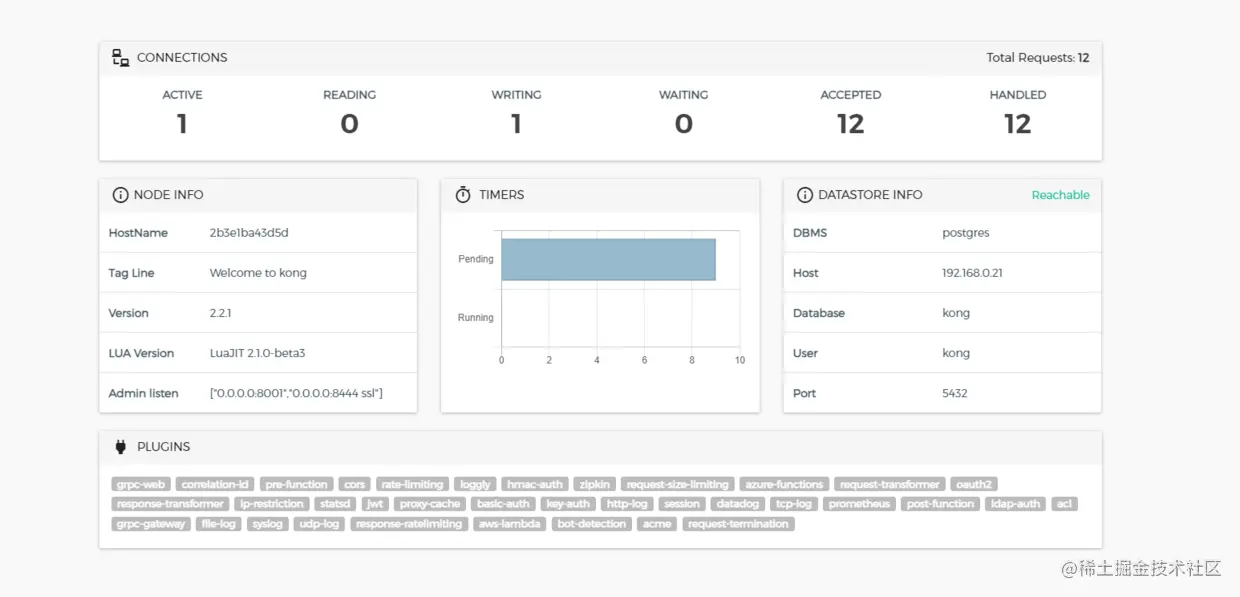Click the statsd plugin tag
The image size is (1240, 597).
click(335, 504)
